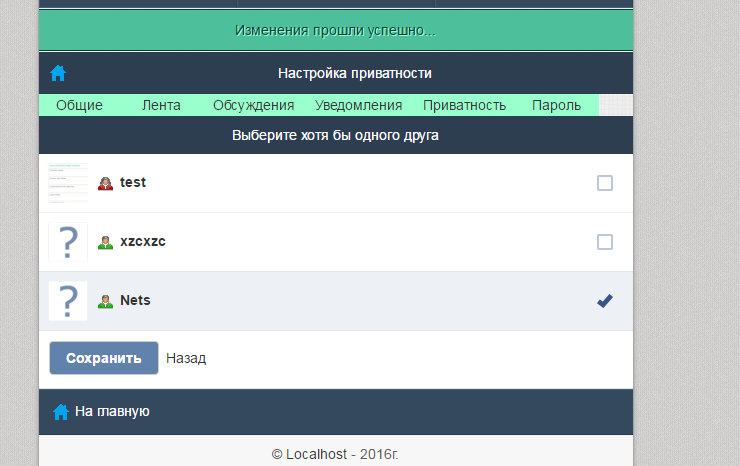Viewport: 740px width, 466px height.
Task: Switch to the Общие tab
Action: coord(79,105)
